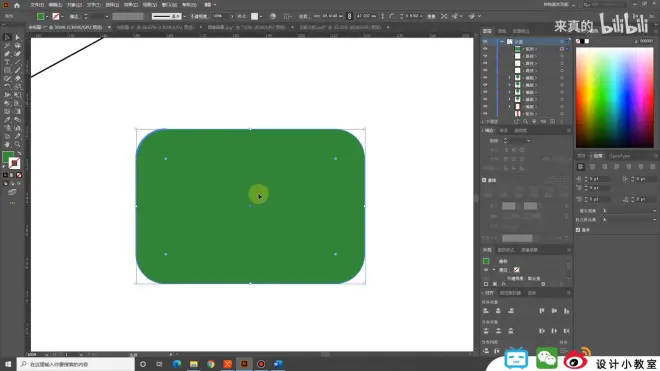Viewport: 660px width, 371px height.
Task: Click the hex color value field
Action: (646, 41)
